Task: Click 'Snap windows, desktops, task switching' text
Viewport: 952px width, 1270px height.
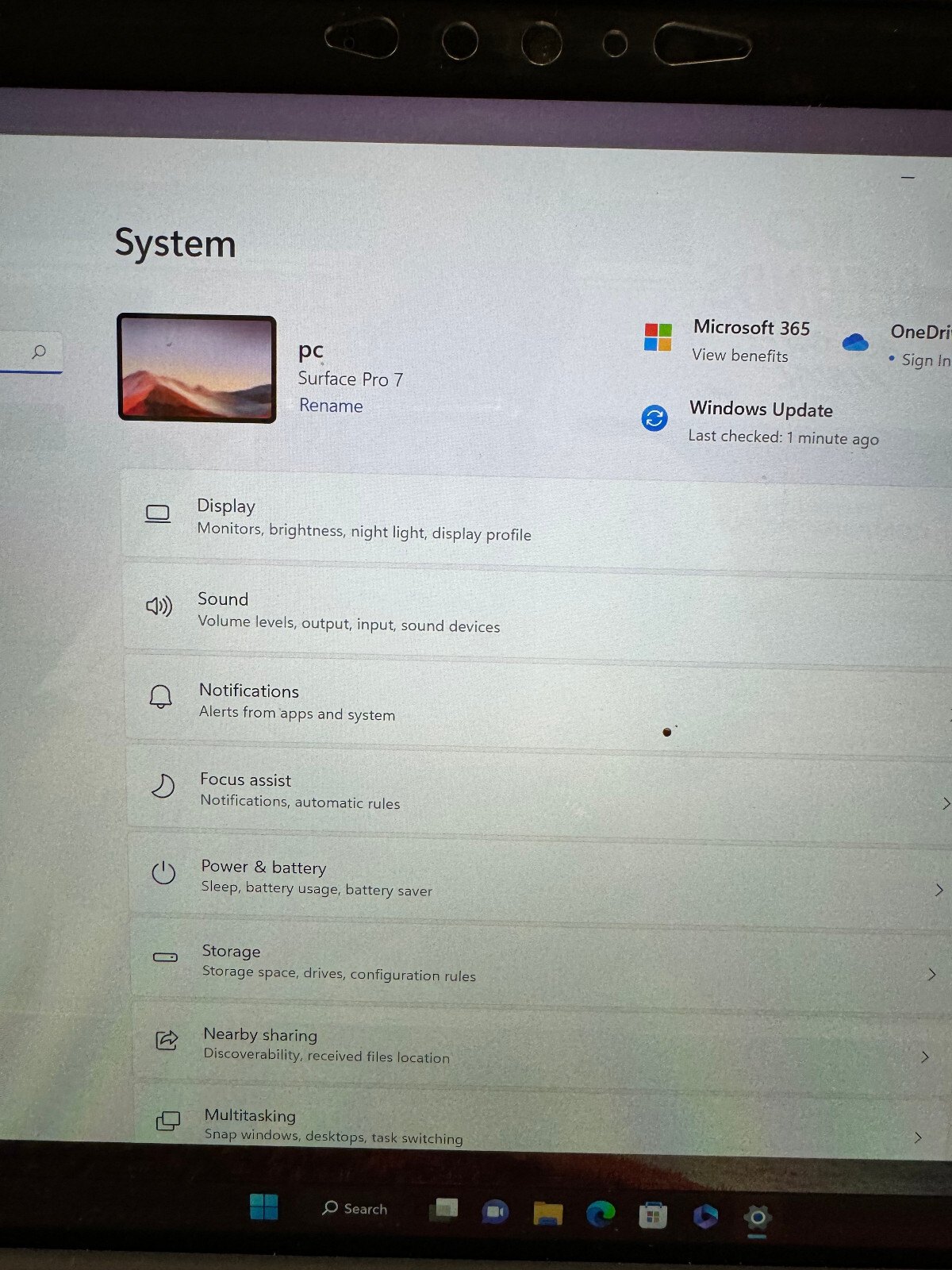Action: [x=333, y=1137]
